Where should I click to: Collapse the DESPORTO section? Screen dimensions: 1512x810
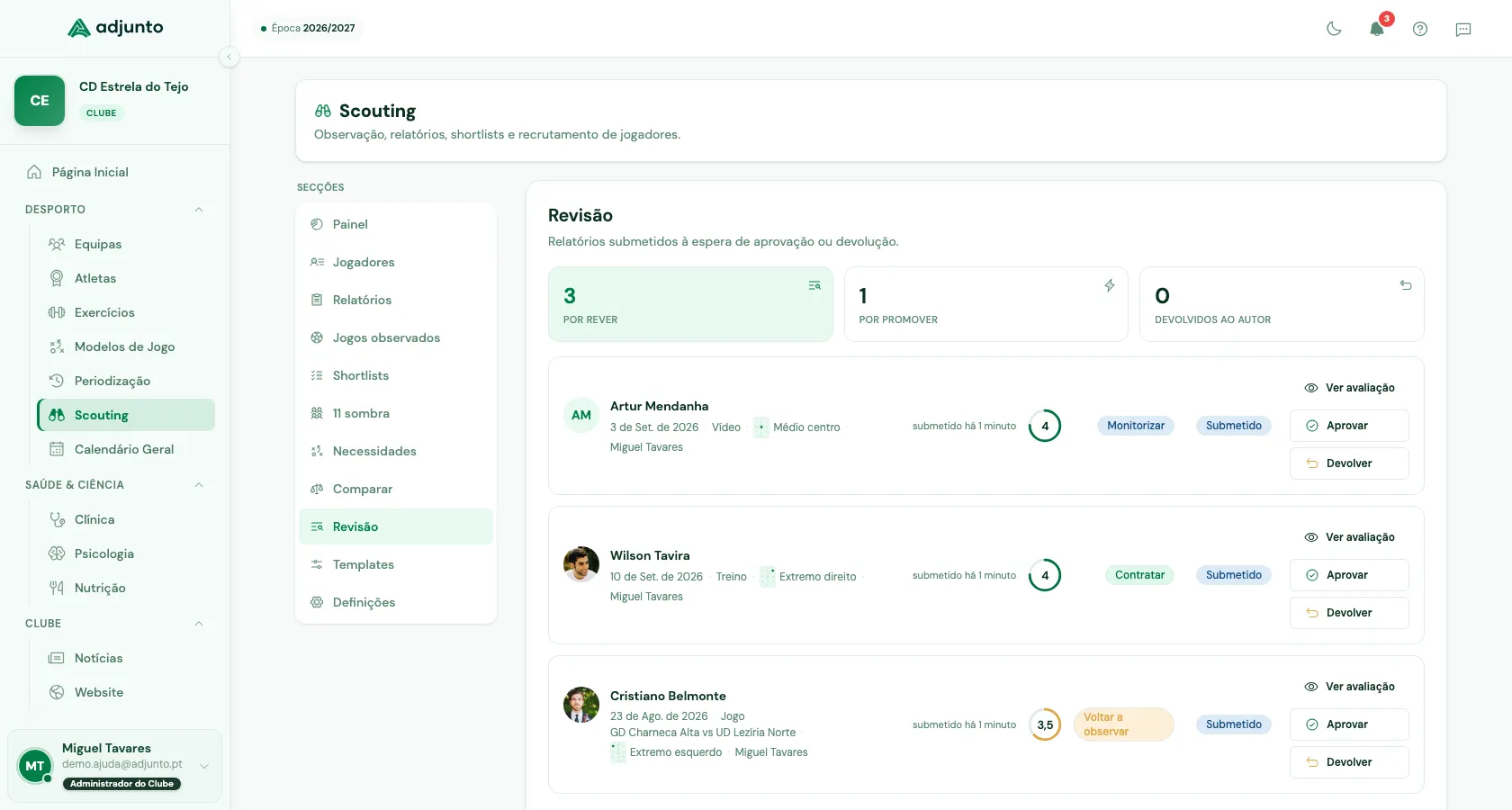point(199,210)
